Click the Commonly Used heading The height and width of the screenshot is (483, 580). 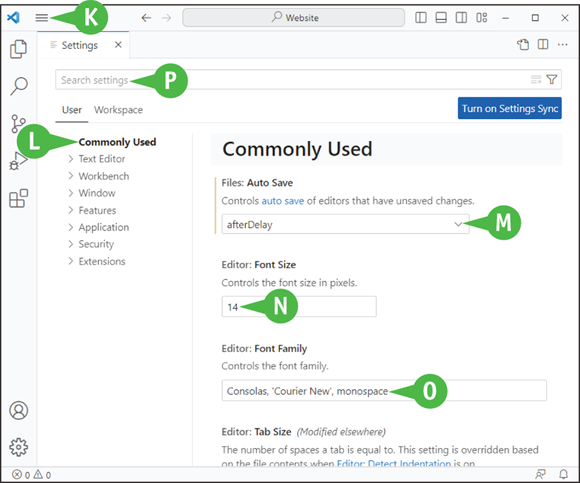[297, 149]
